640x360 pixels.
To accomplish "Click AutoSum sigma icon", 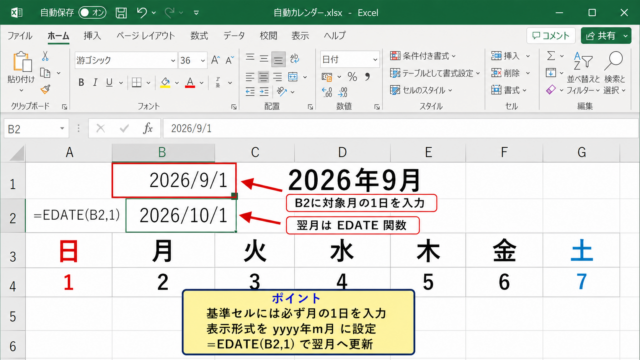I will pyautogui.click(x=551, y=56).
